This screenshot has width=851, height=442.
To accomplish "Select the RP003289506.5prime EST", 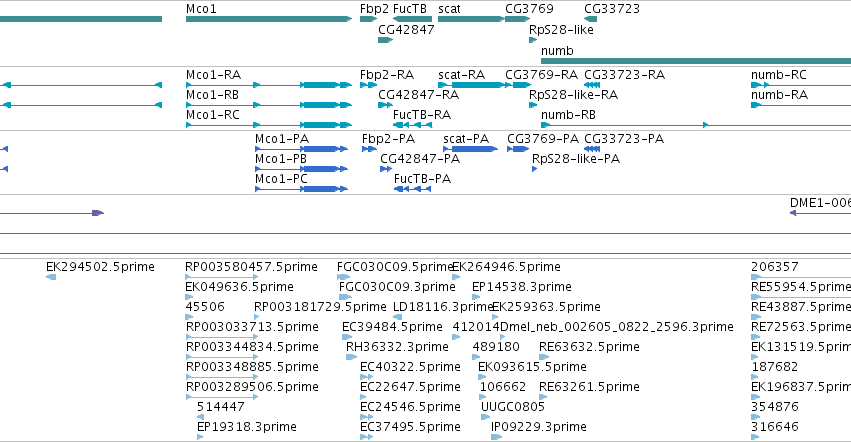I will point(252,387).
